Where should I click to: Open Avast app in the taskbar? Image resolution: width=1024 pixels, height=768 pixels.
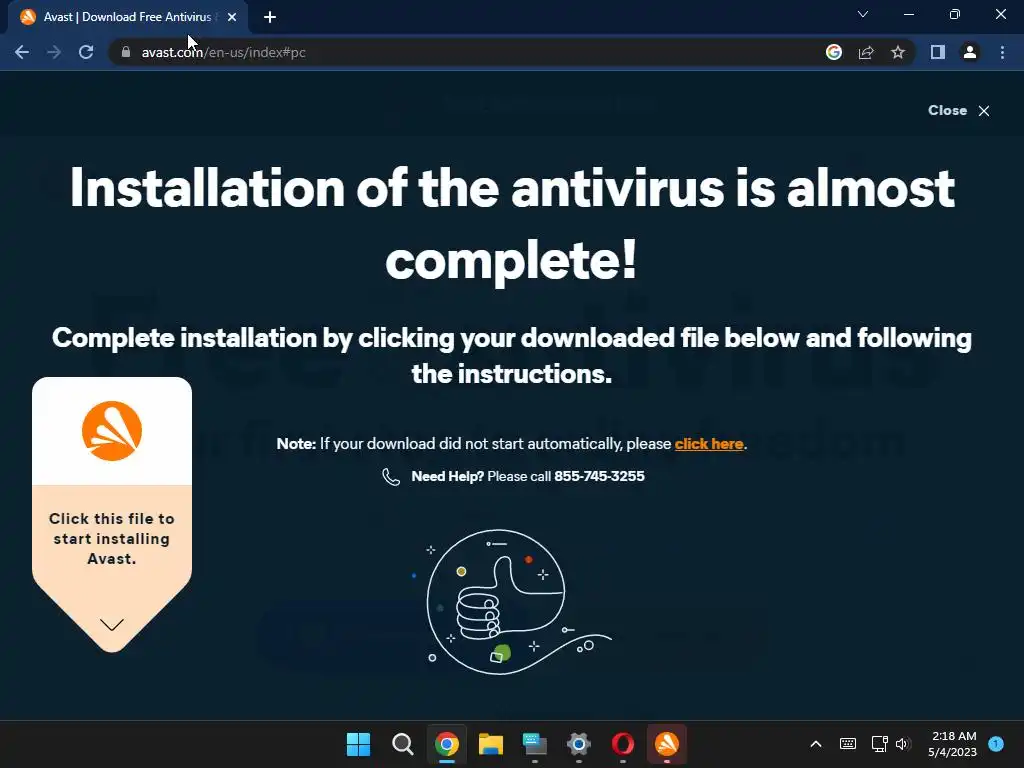667,744
